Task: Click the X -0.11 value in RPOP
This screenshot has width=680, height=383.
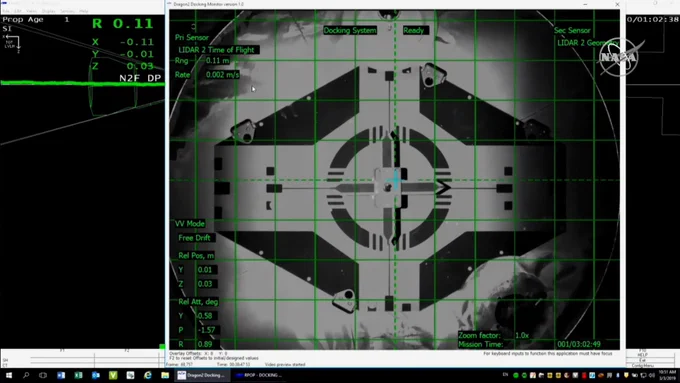Action: 136,42
